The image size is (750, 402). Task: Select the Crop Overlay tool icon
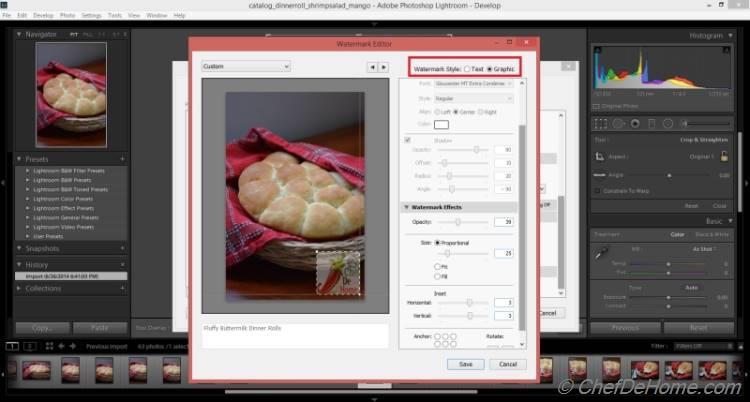601,124
